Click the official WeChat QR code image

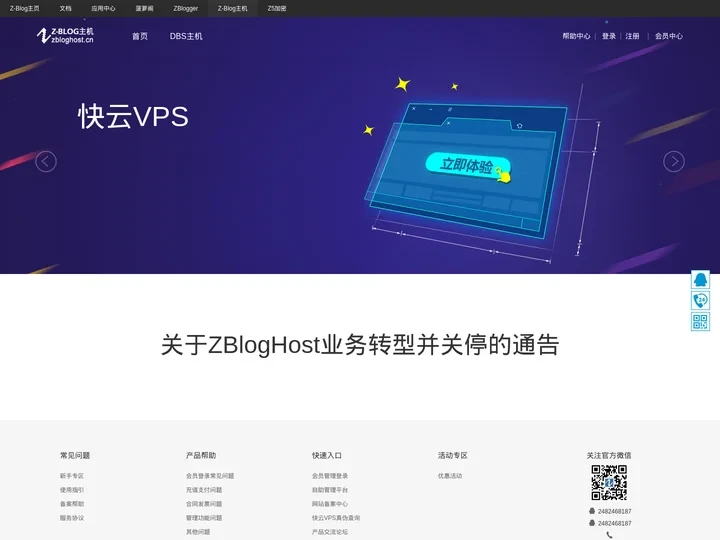(609, 483)
